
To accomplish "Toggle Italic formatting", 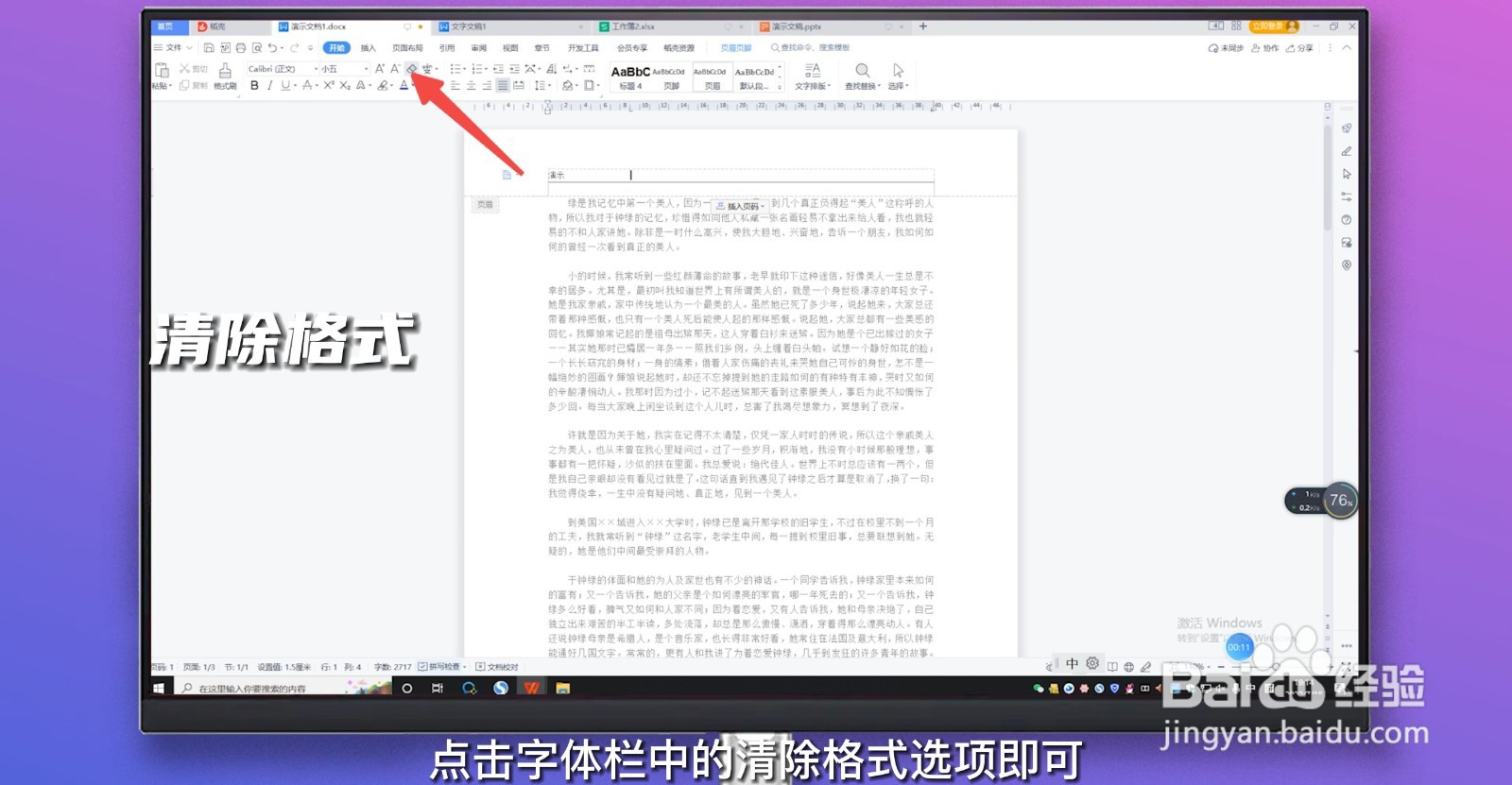I will pos(270,85).
